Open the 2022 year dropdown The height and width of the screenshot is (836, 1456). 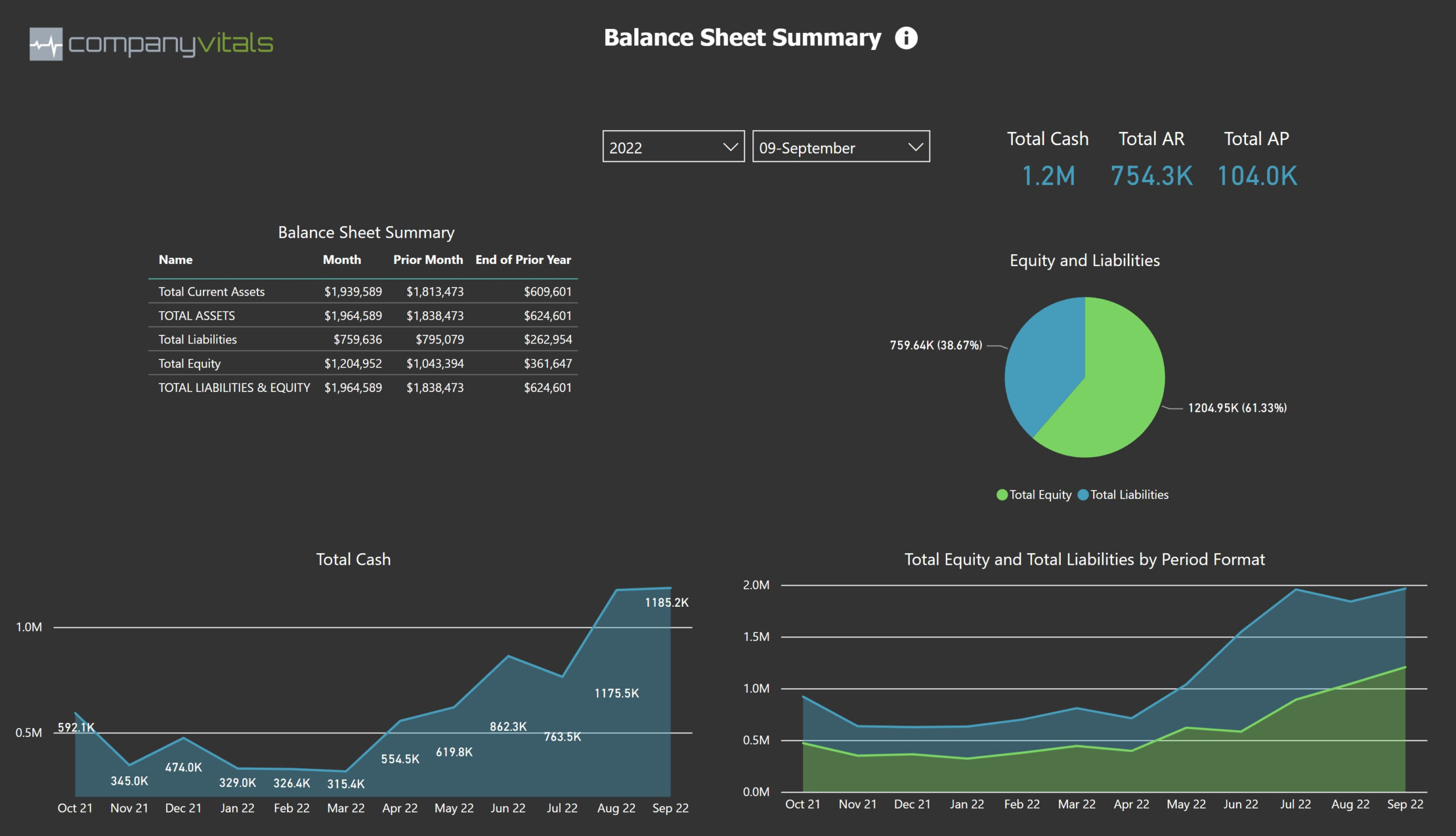pos(673,146)
